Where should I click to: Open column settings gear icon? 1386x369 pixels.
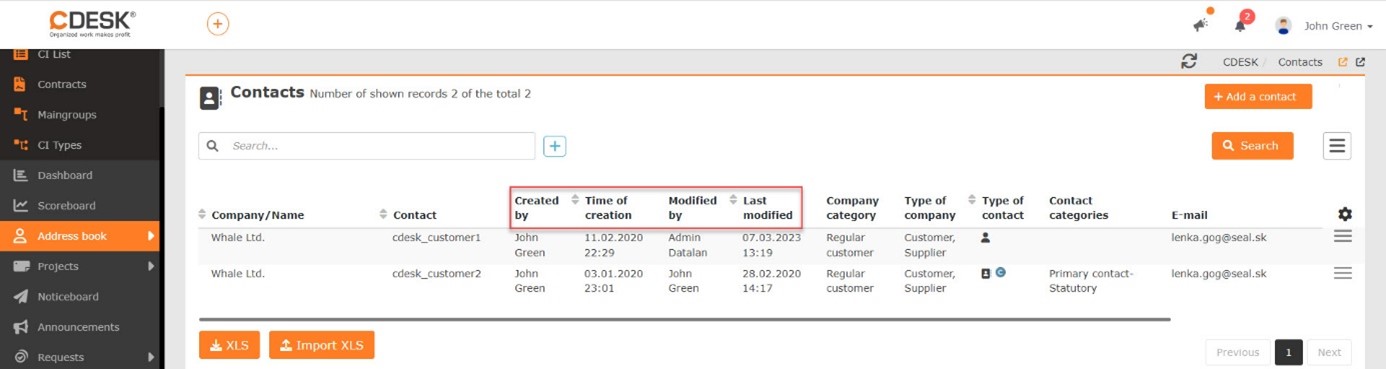pos(1345,214)
